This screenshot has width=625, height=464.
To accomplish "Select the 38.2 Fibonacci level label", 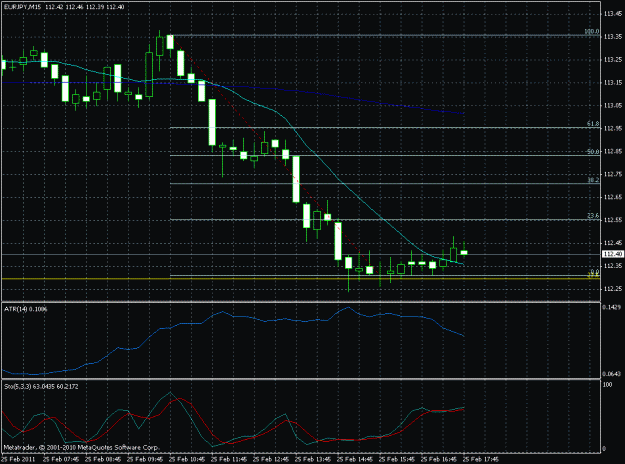I will [x=593, y=180].
